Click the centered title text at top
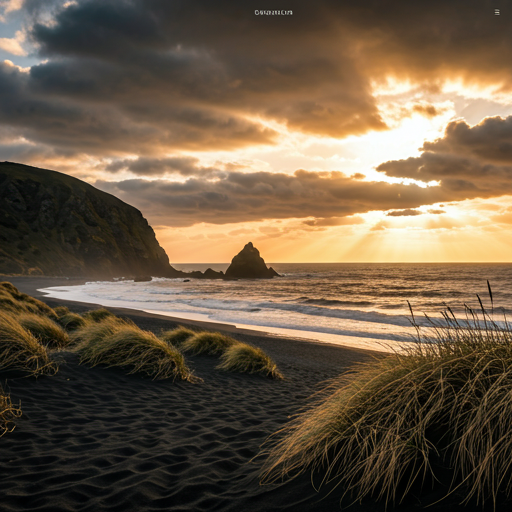 point(273,13)
